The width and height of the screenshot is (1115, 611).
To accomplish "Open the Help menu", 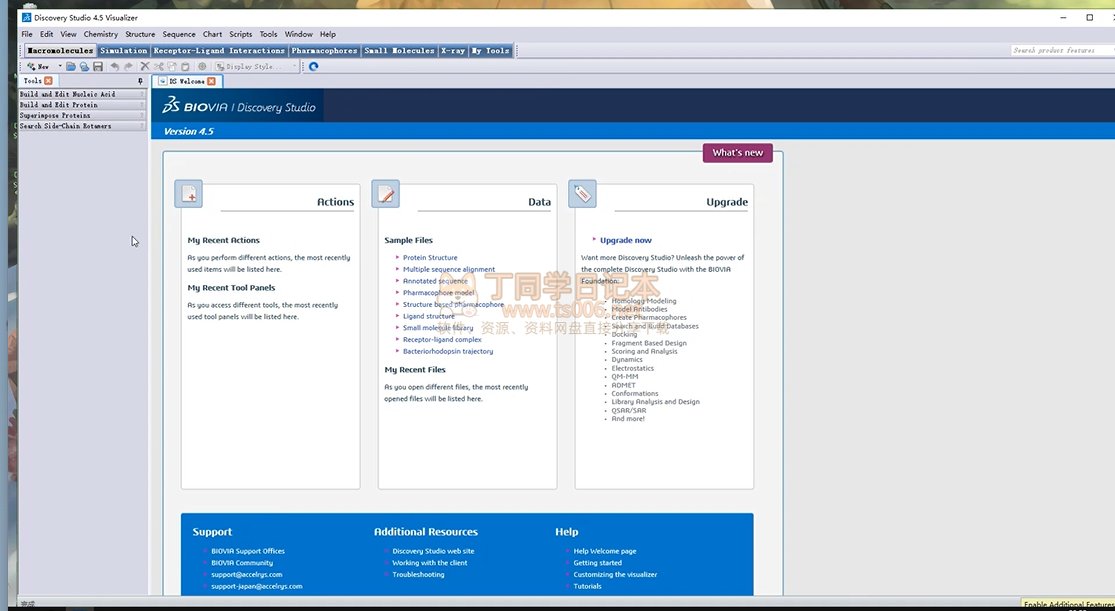I will click(x=327, y=34).
